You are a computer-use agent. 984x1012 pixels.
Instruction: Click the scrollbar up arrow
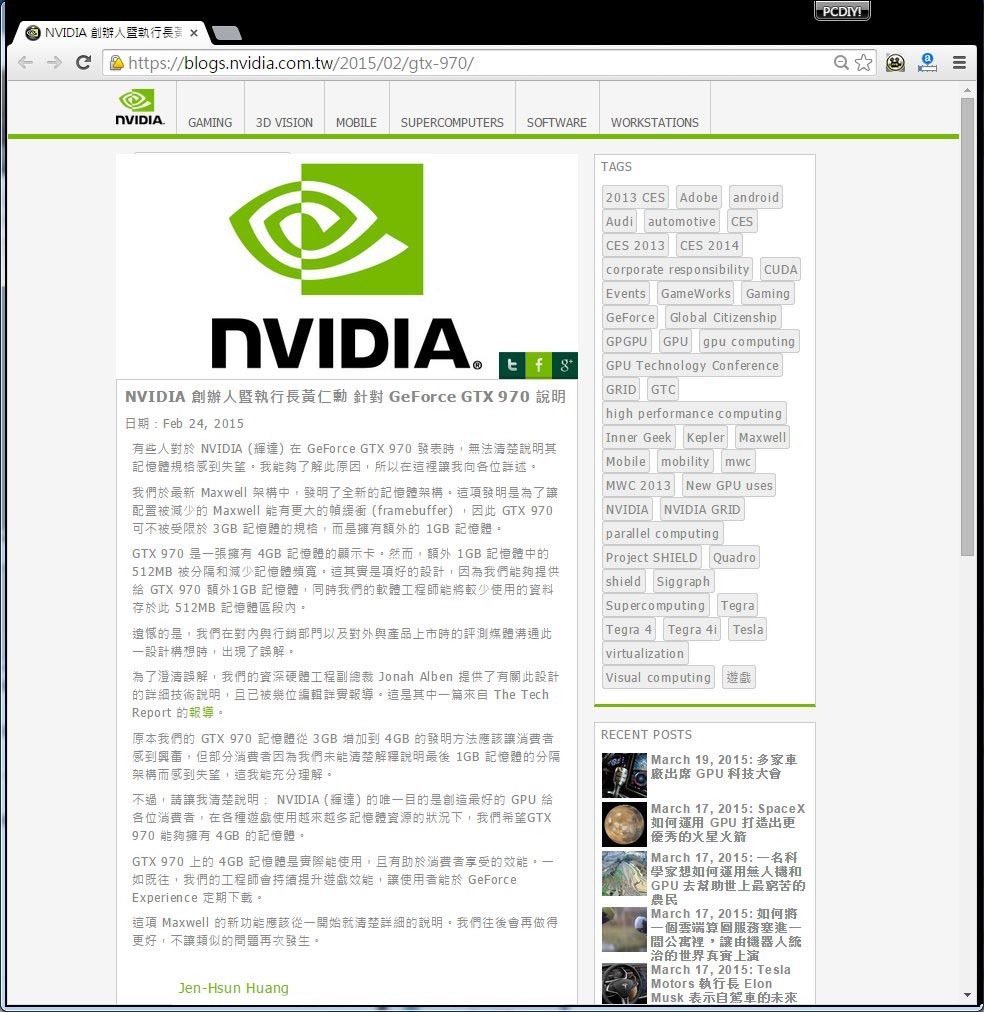(x=967, y=90)
